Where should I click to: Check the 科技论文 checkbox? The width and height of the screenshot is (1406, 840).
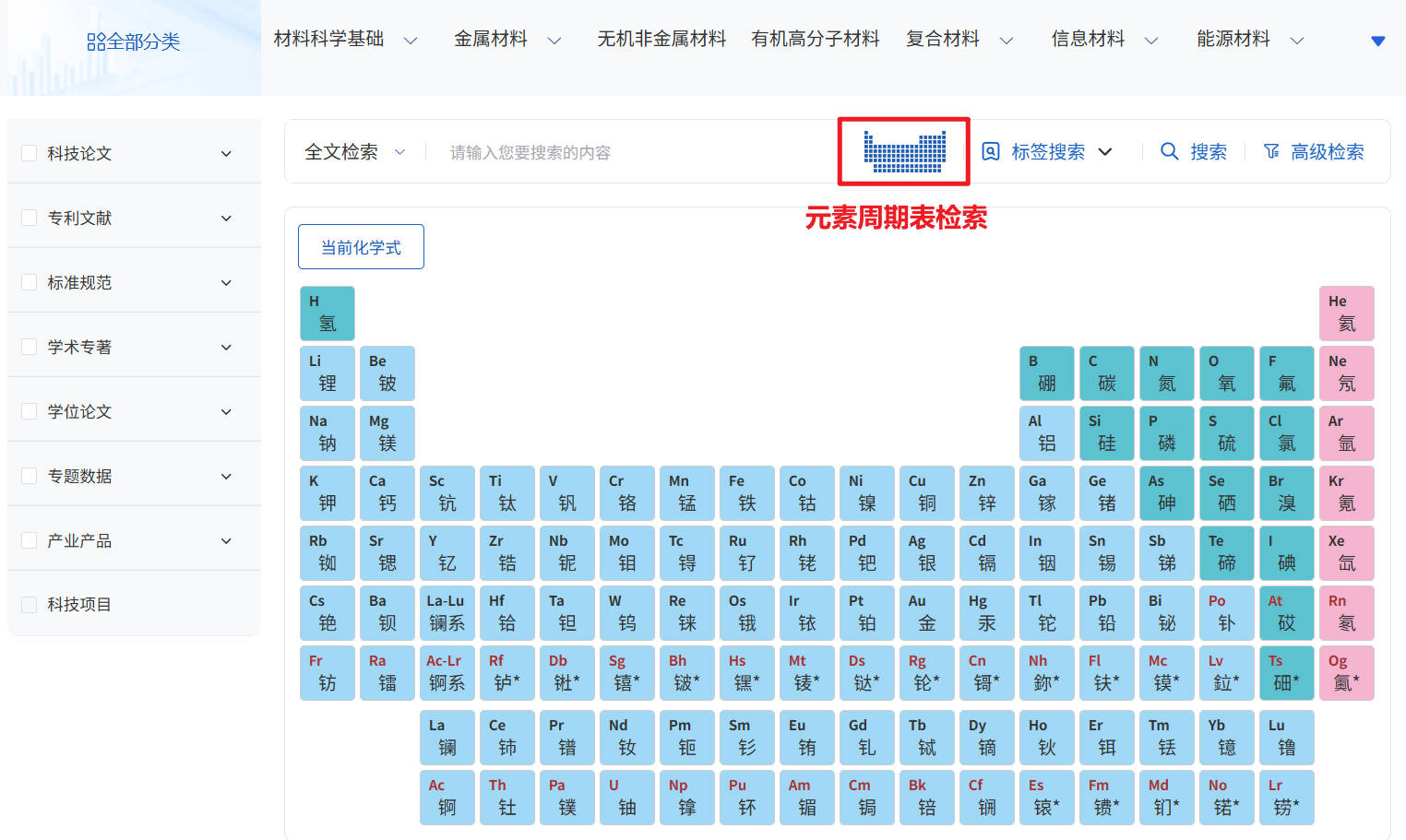pos(29,153)
